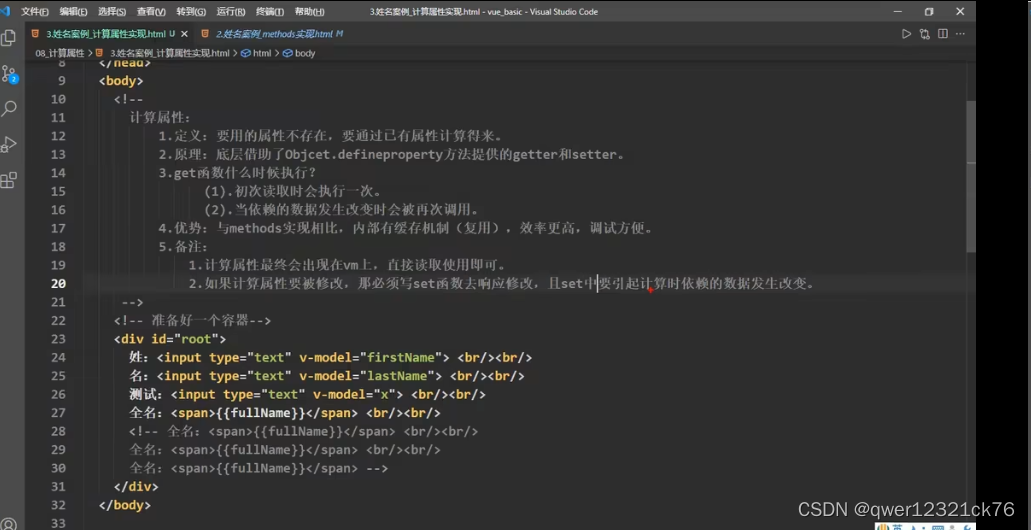The image size is (1031, 530).
Task: Open the 终端(T) menu
Action: [x=270, y=12]
